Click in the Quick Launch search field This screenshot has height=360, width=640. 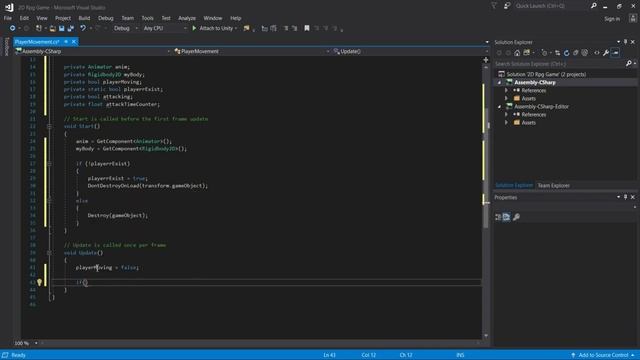(551, 6)
